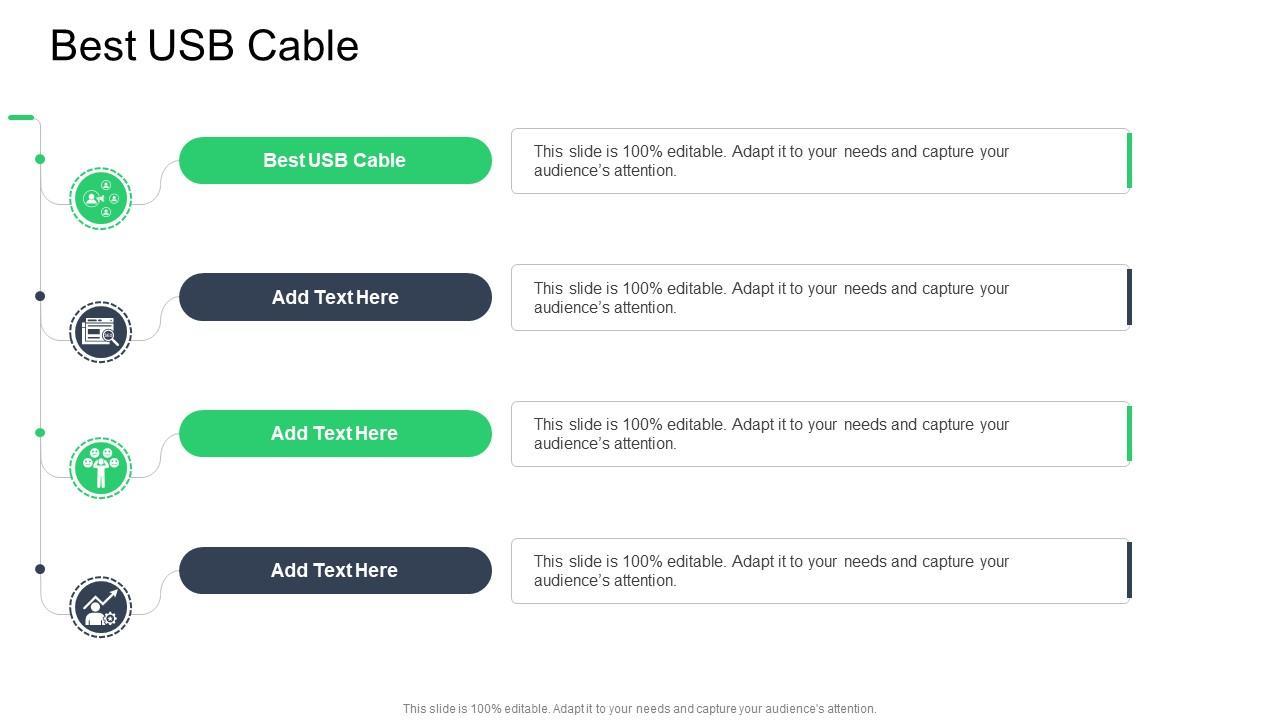This screenshot has height=720, width=1280.
Task: Click the lower green dot on the timeline
Action: pos(40,433)
